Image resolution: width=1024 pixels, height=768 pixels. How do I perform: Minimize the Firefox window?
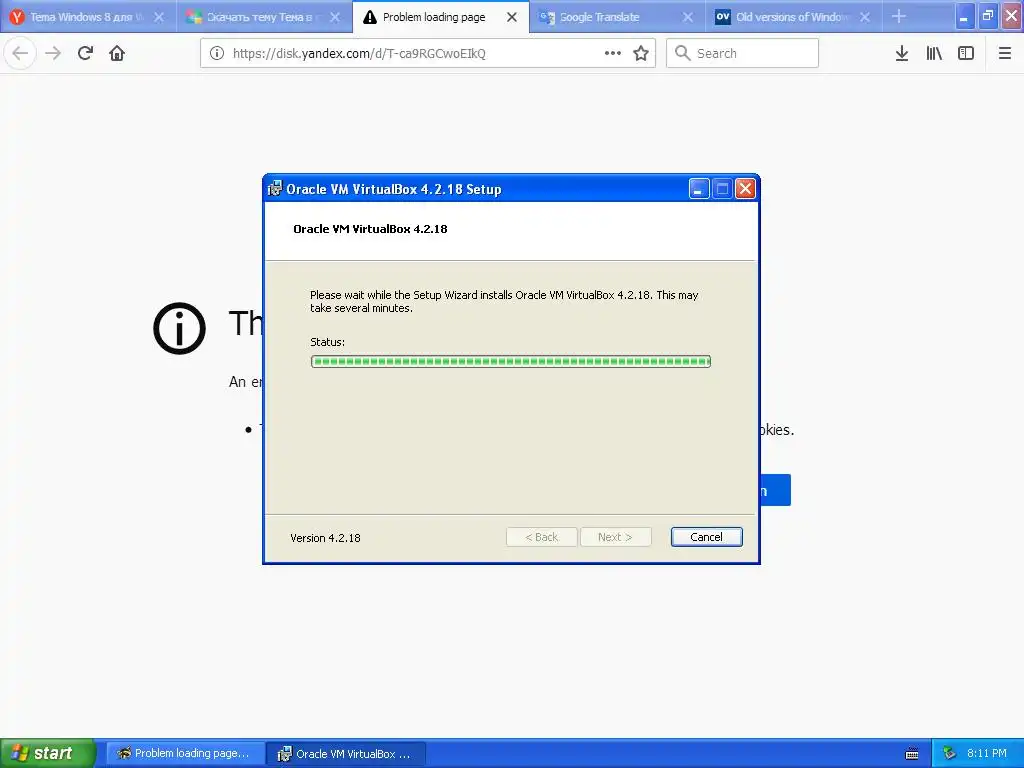pyautogui.click(x=964, y=17)
